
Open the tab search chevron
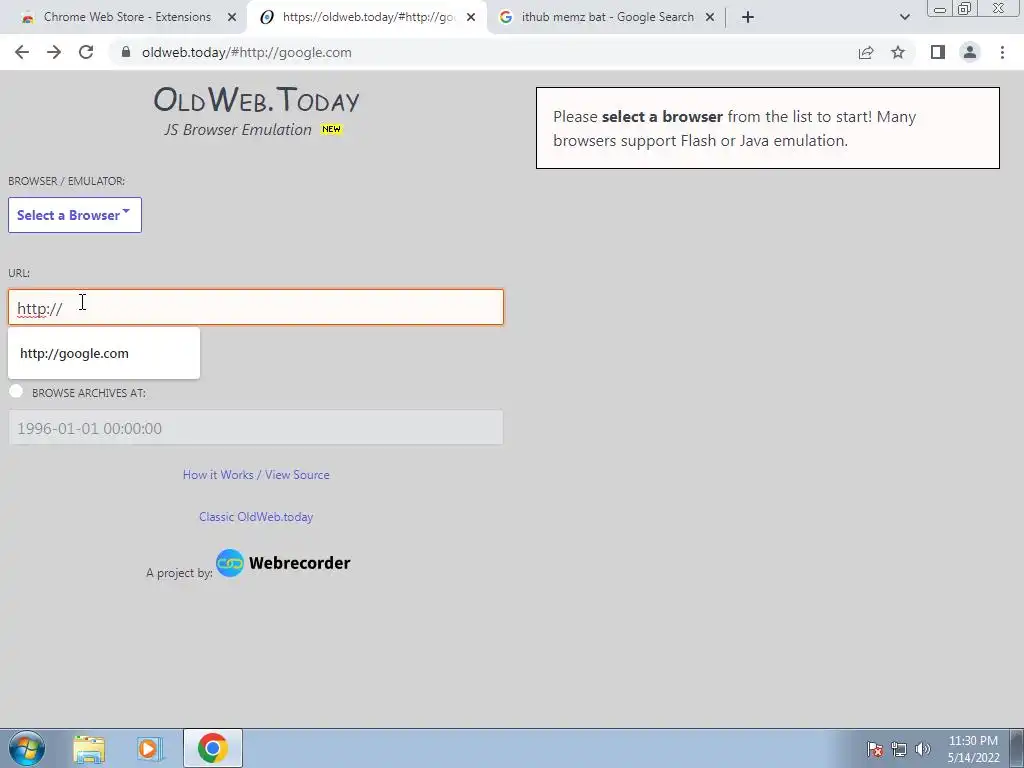904,17
